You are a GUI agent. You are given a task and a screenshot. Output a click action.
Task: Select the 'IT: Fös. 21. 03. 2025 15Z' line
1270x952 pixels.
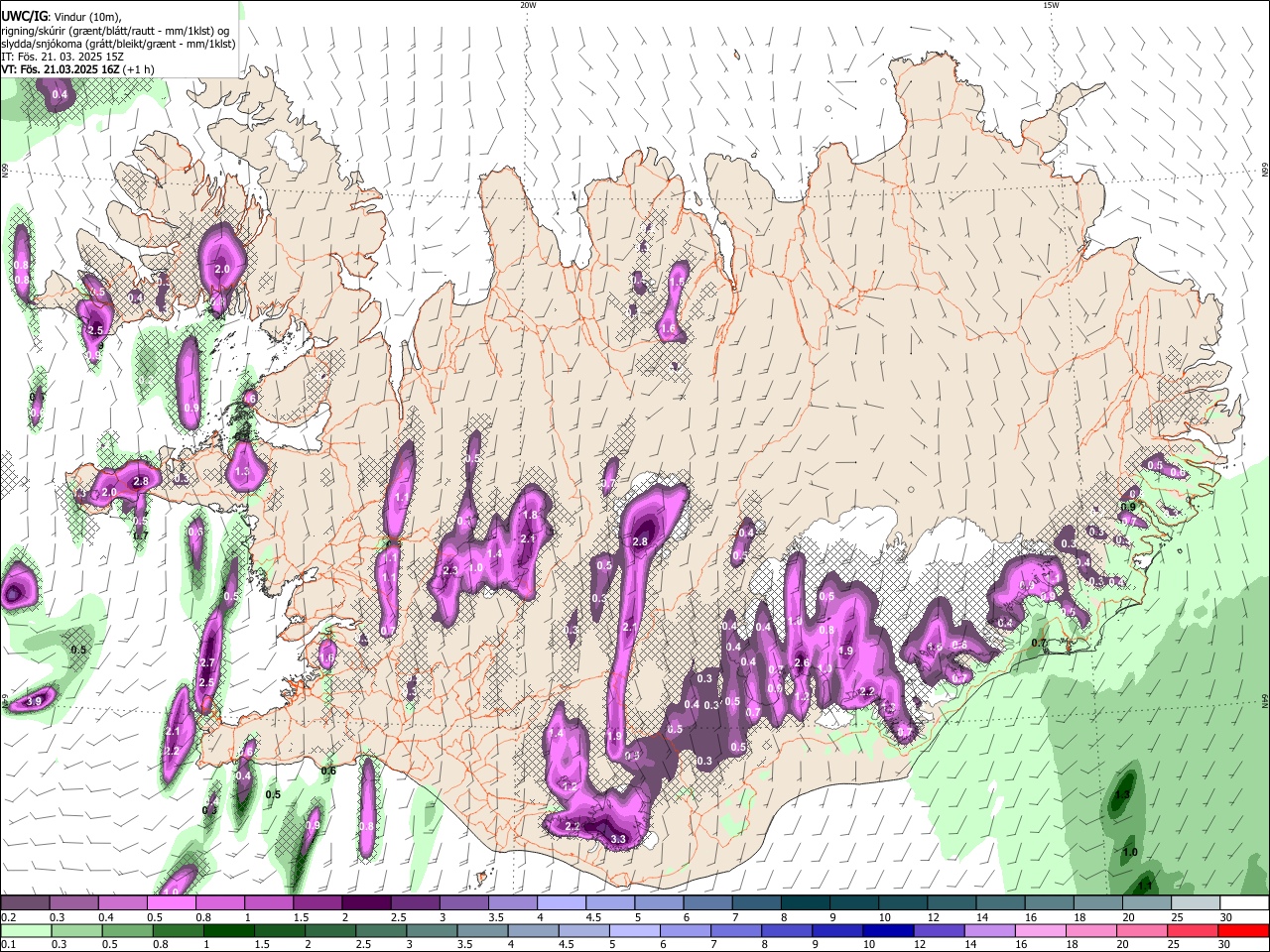point(63,57)
